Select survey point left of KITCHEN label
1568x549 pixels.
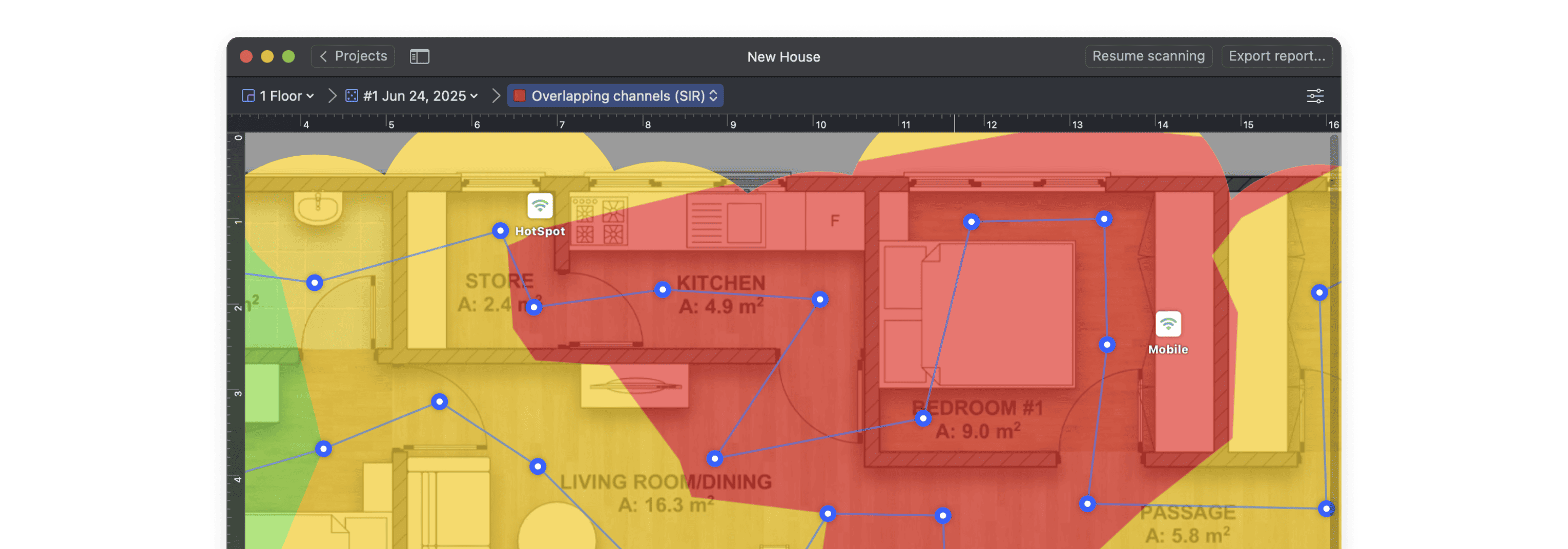coord(663,290)
